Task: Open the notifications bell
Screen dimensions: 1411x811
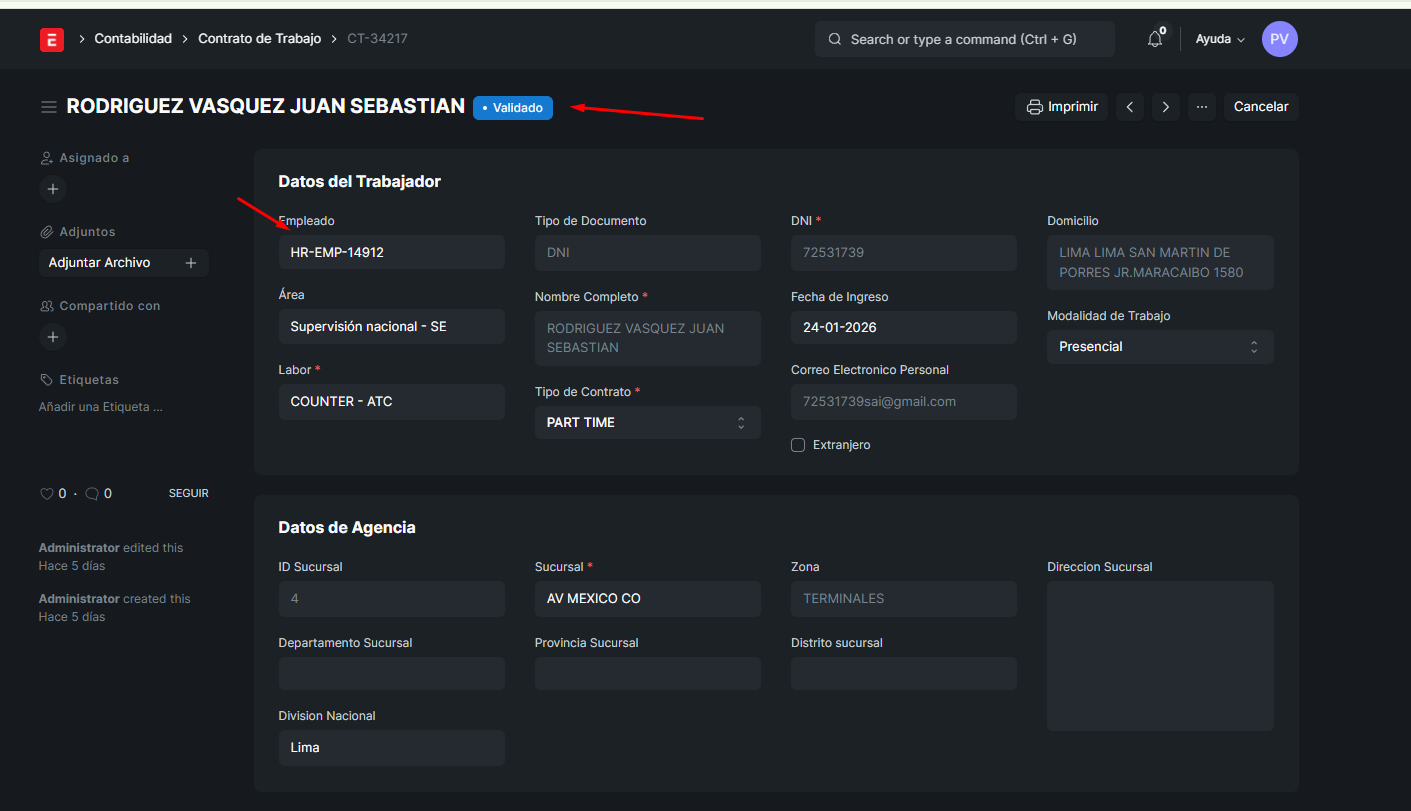Action: 1155,39
